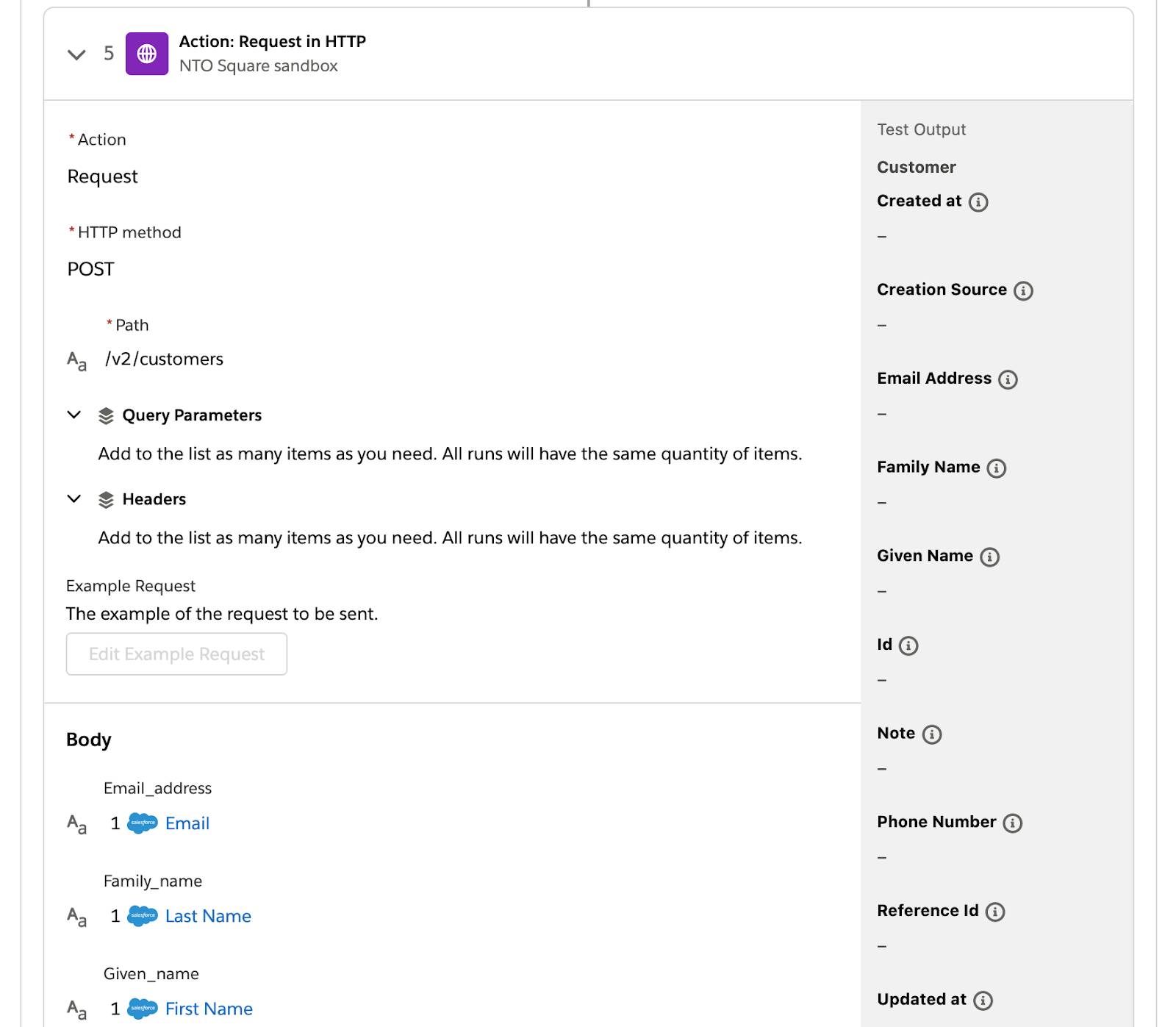Click the First Name data pill link
The width and height of the screenshot is (1176, 1027).
[209, 1009]
